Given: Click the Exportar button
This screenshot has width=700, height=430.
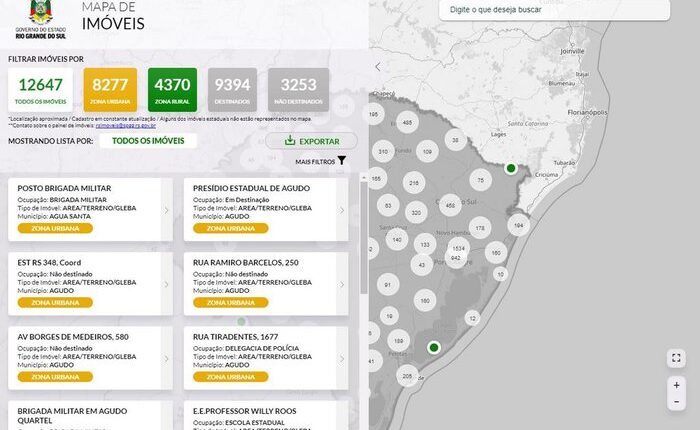Looking at the screenshot, I should click(311, 141).
